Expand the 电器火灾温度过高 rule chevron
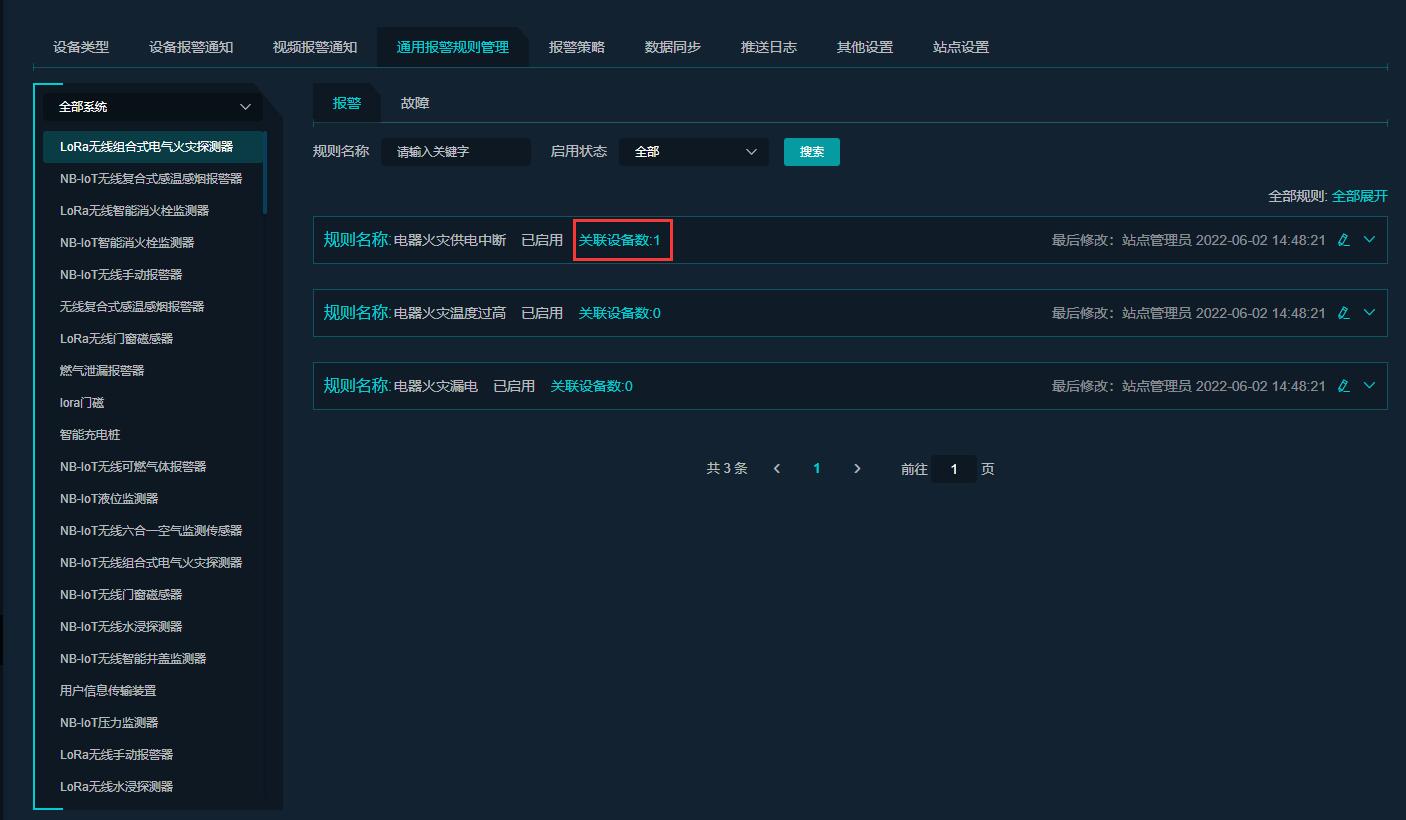This screenshot has height=820, width=1406. [x=1370, y=313]
